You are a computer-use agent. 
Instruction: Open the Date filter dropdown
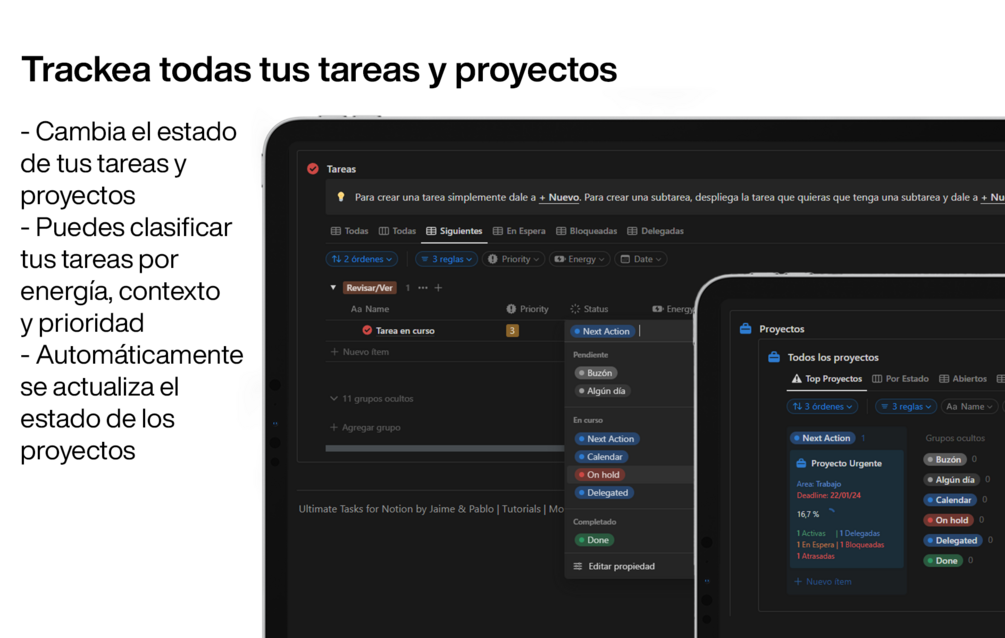641,259
